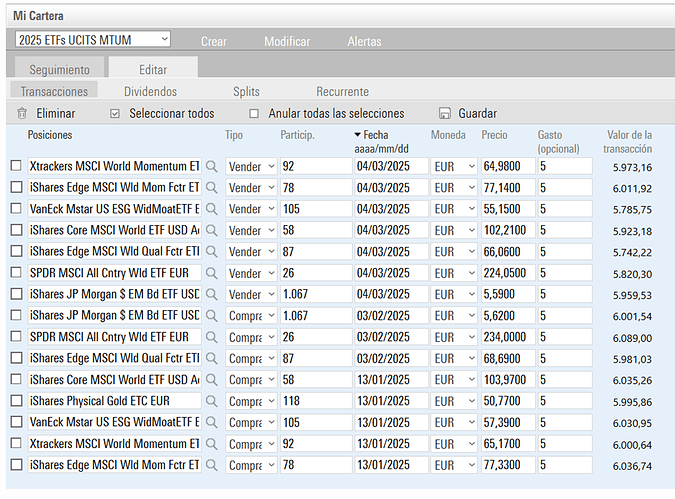Search icon for iShares Edge Mom Fctr Compra row

(211, 465)
